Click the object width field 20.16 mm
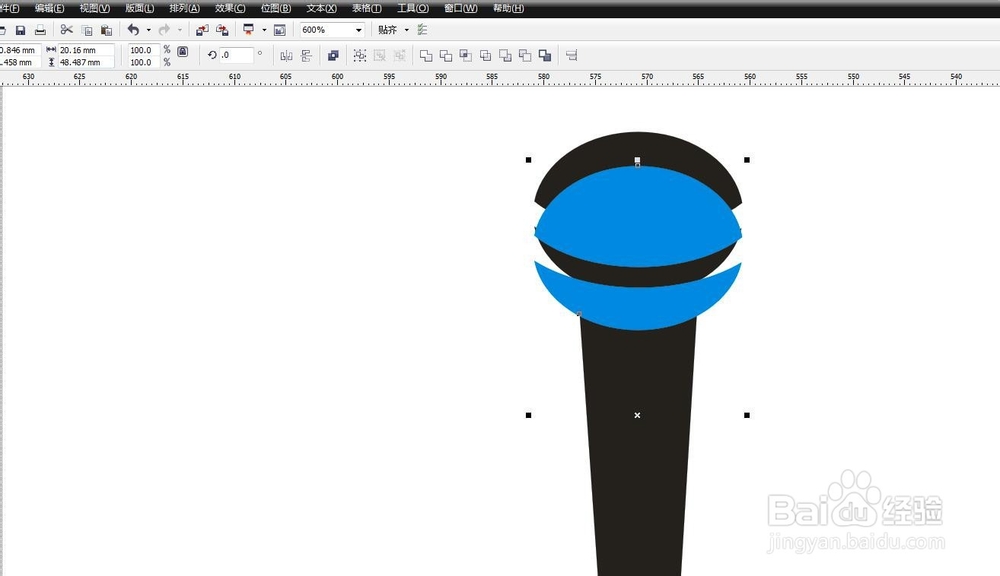1000x576 pixels. pyautogui.click(x=86, y=50)
